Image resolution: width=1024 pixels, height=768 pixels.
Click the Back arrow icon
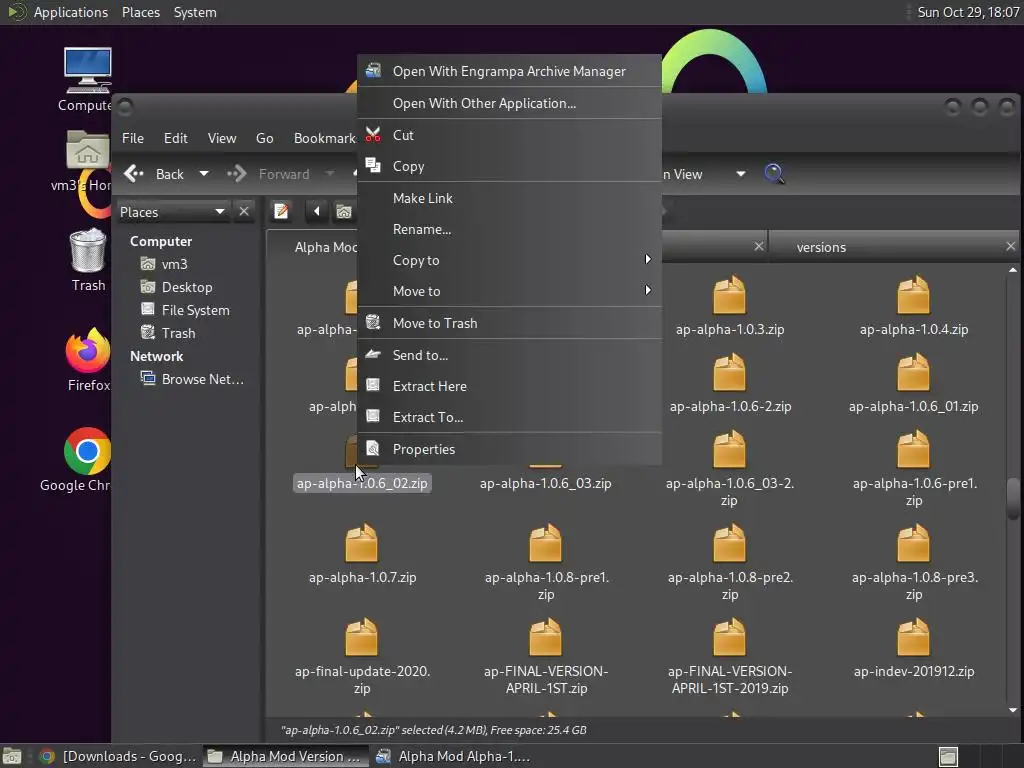(134, 174)
